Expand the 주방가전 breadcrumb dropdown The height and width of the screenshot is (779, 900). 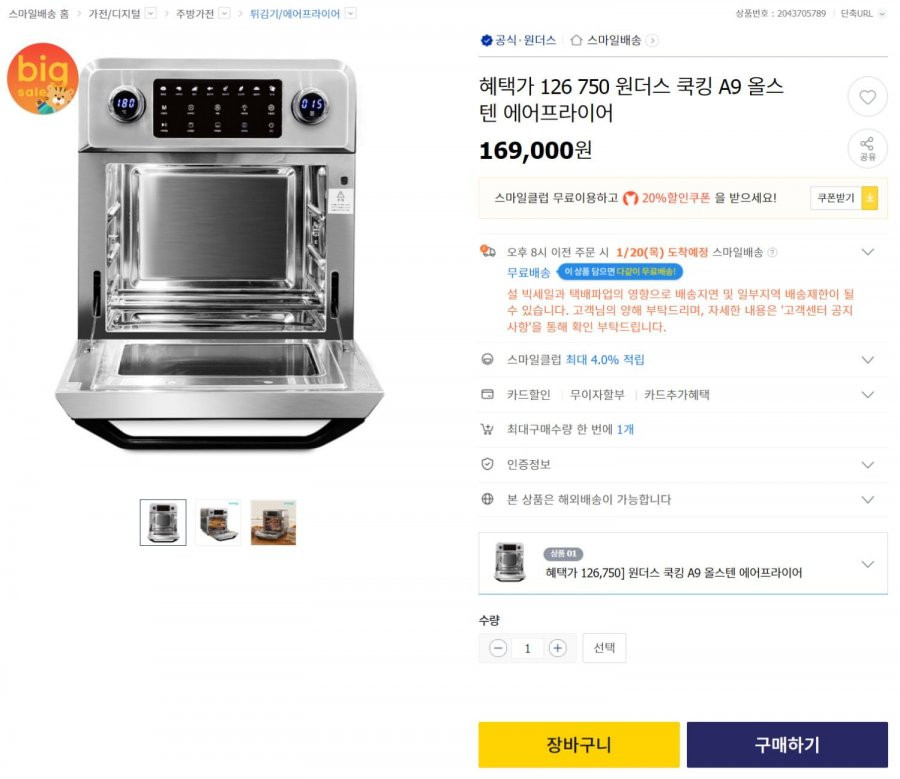point(224,13)
